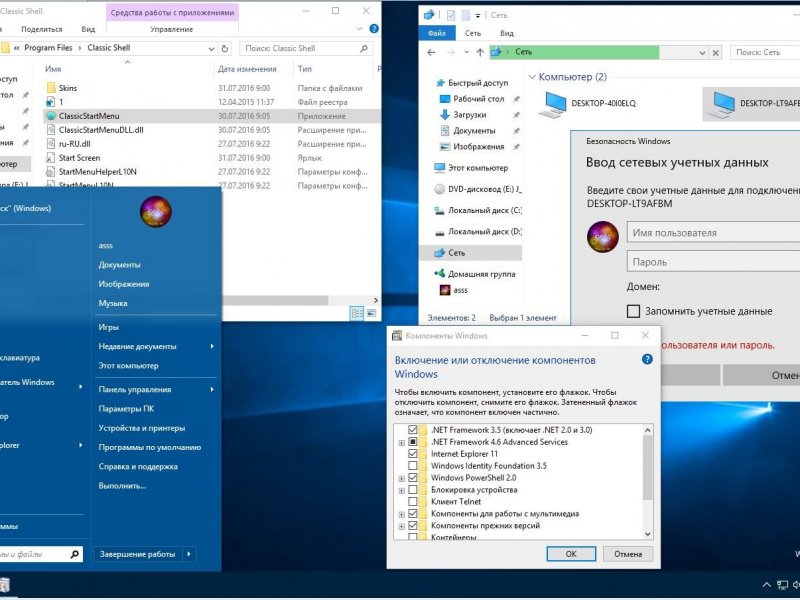Enable Windows Identity Foundation 3.5 checkbox
Viewport: 800px width, 600px height.
coord(413,466)
